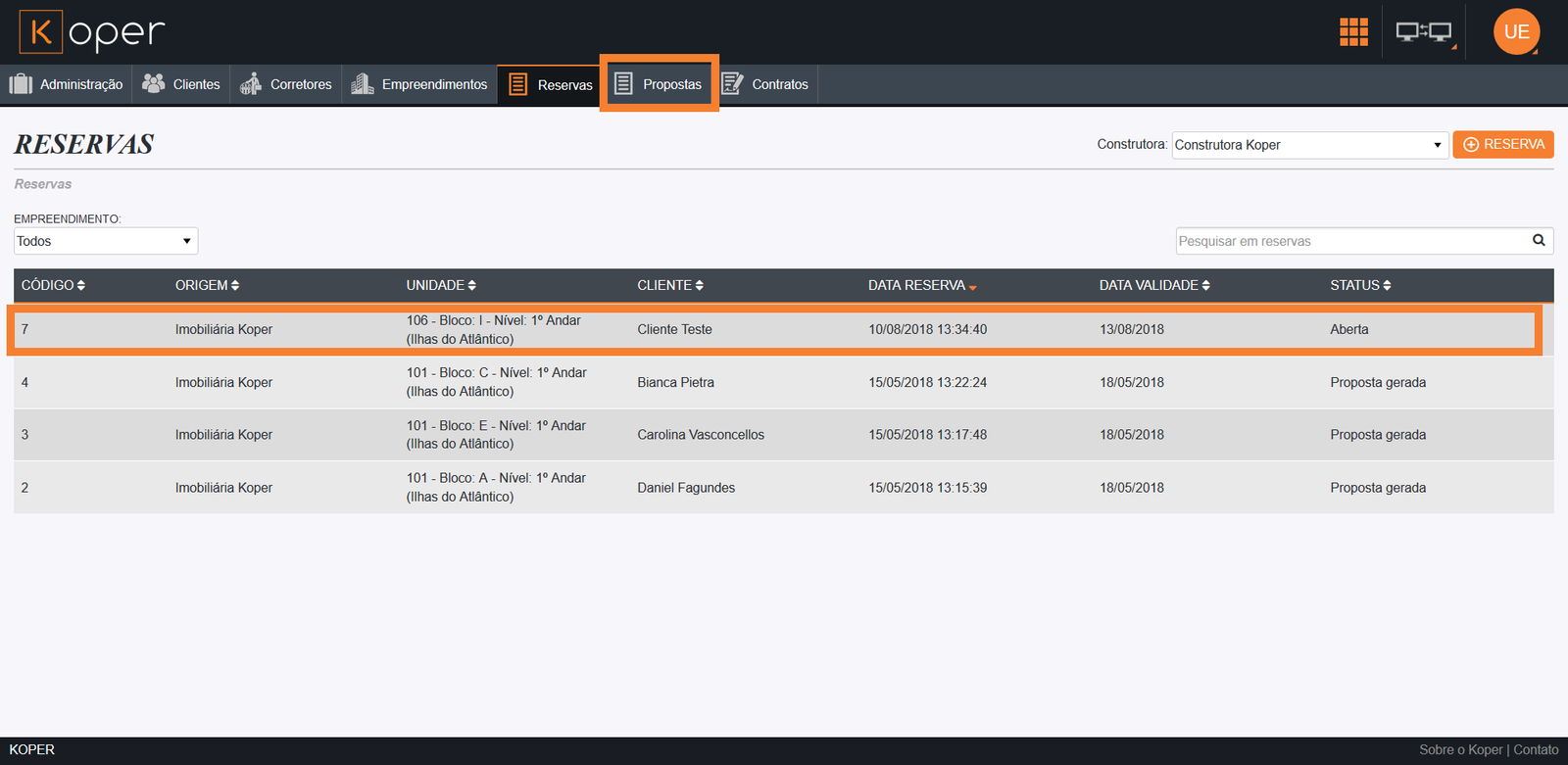
Task: Go to the Contratos menu
Action: (x=765, y=84)
